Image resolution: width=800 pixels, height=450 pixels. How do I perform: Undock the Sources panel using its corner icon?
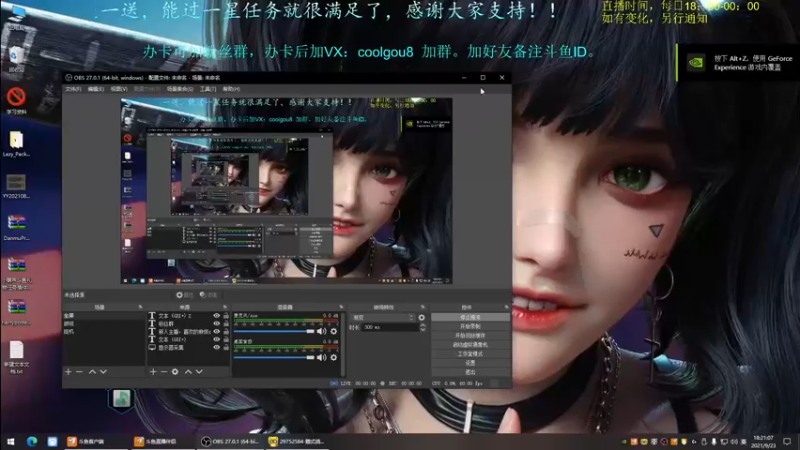[x=225, y=307]
